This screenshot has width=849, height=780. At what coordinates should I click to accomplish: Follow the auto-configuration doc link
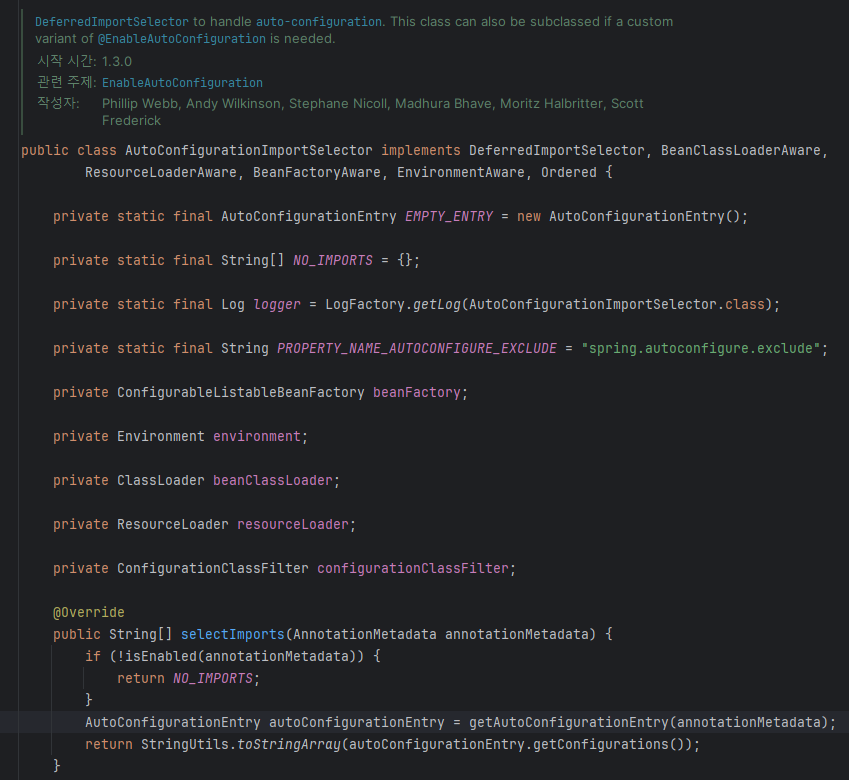point(319,22)
